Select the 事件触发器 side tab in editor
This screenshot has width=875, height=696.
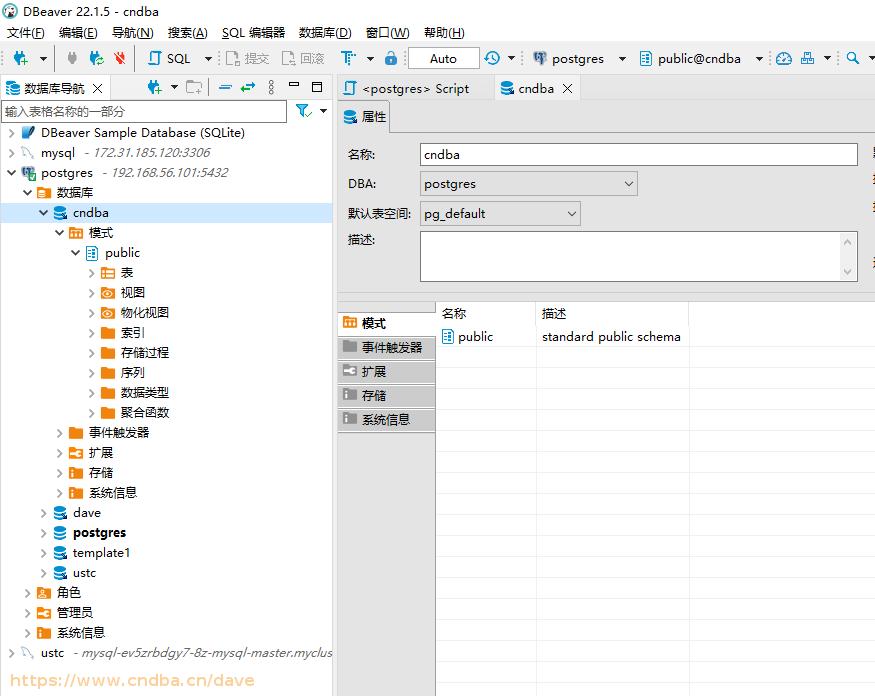pos(386,347)
